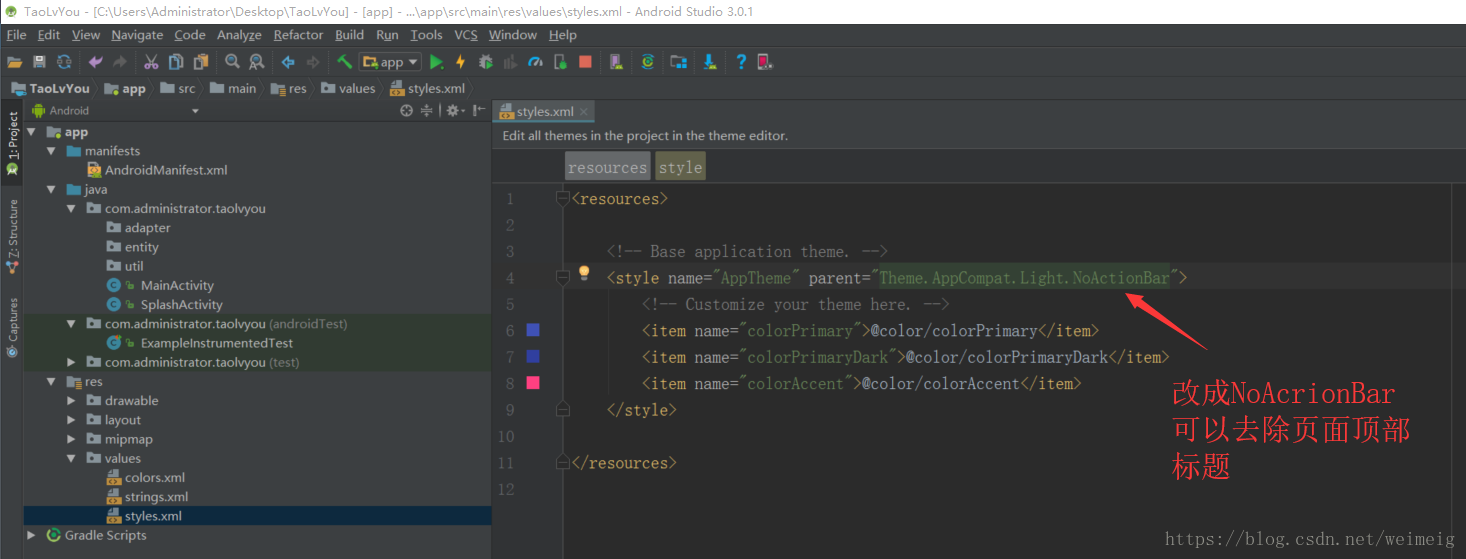
Task: Open the Build menu
Action: click(349, 35)
